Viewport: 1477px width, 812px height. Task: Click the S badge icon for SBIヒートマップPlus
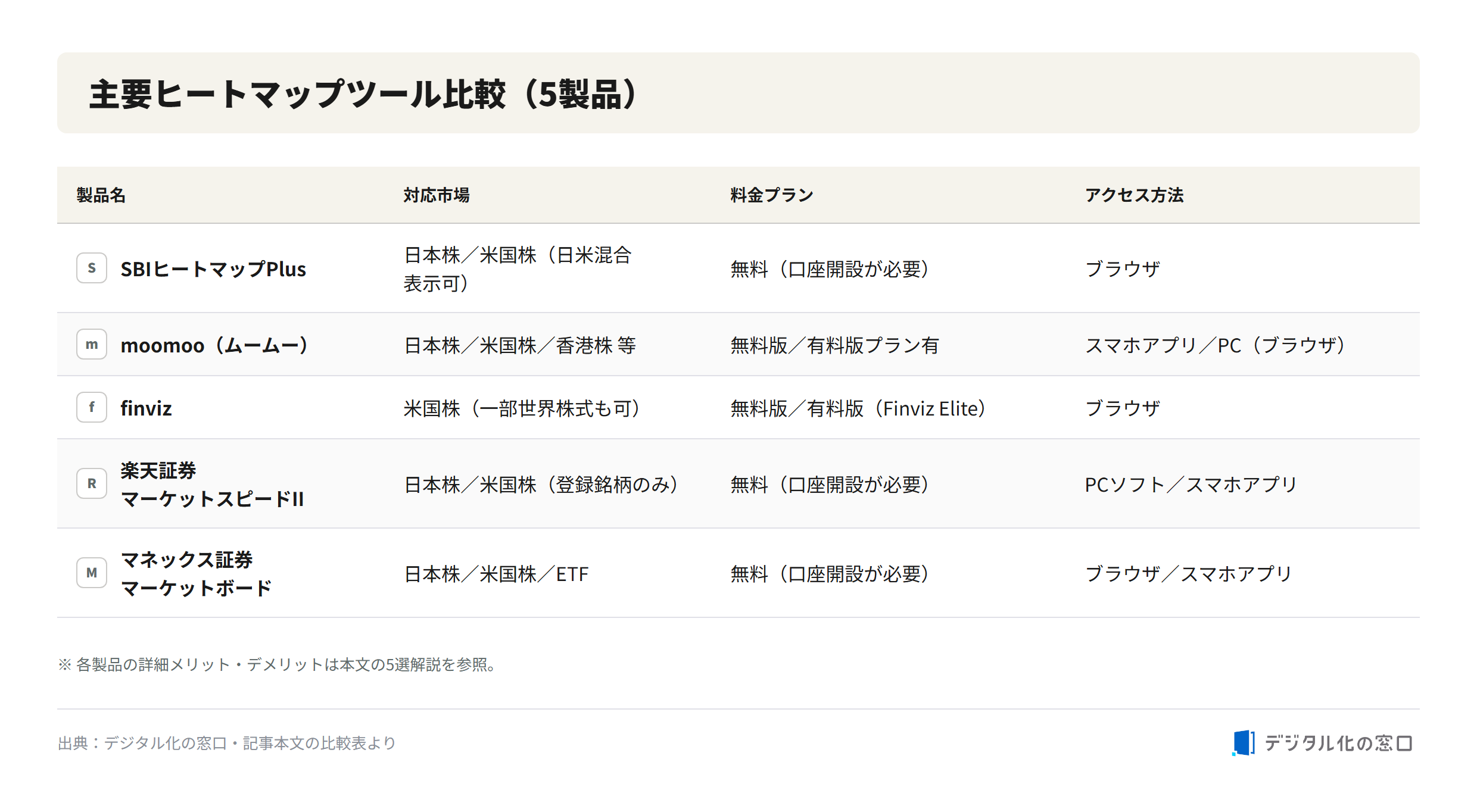pos(92,268)
